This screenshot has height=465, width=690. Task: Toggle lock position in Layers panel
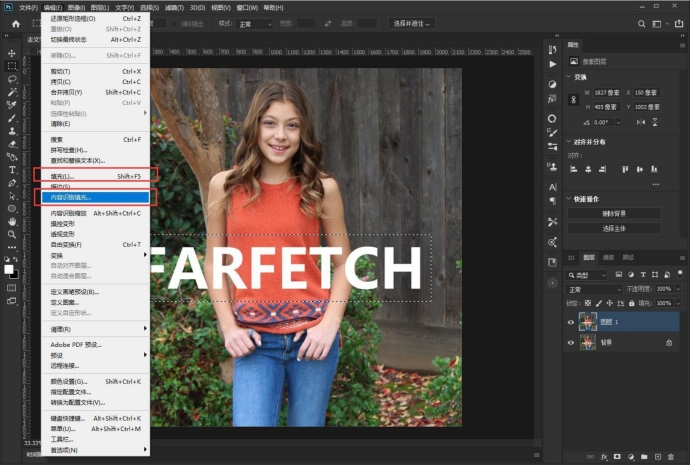tap(609, 303)
